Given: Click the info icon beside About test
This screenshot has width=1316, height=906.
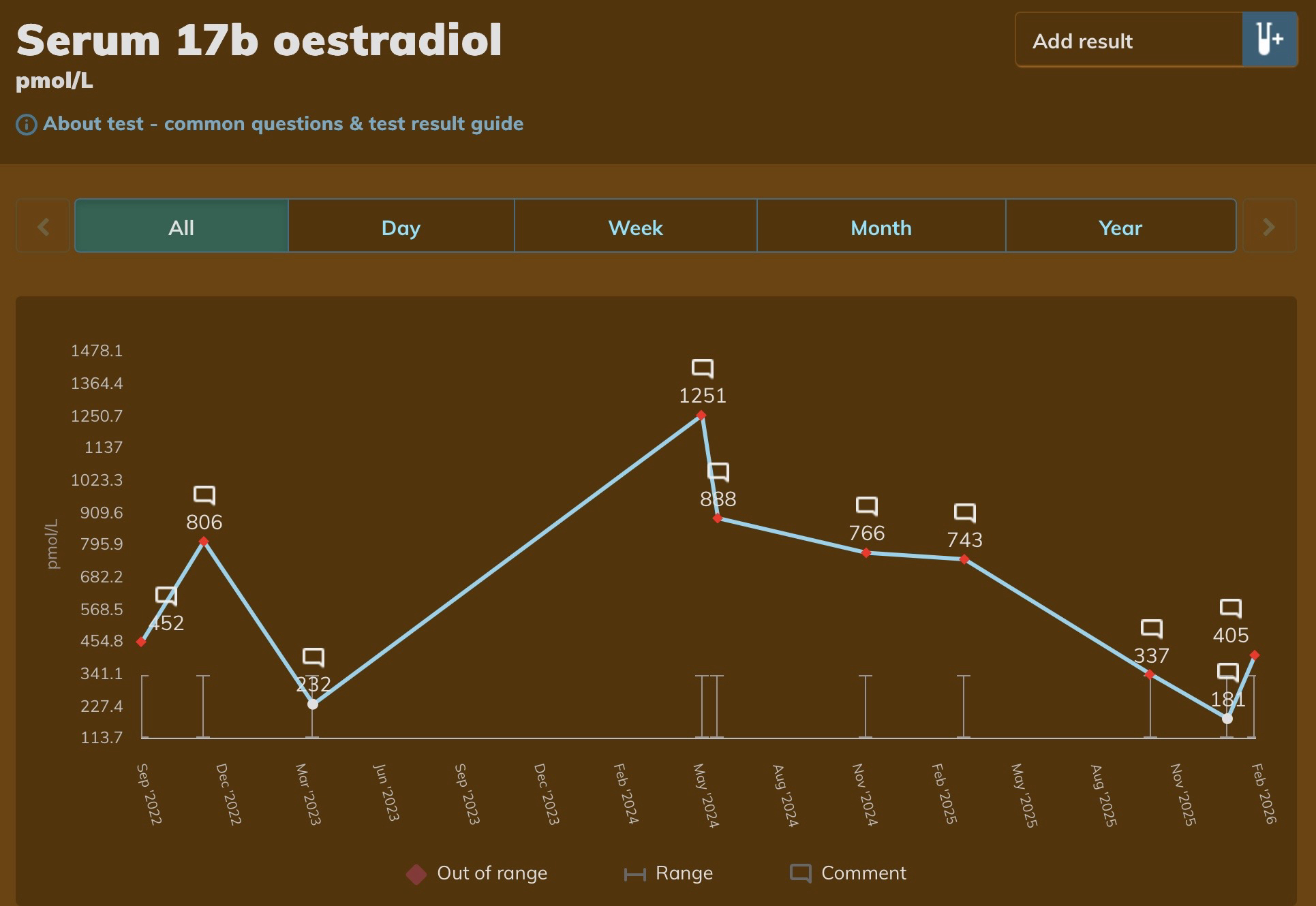Looking at the screenshot, I should coord(27,125).
